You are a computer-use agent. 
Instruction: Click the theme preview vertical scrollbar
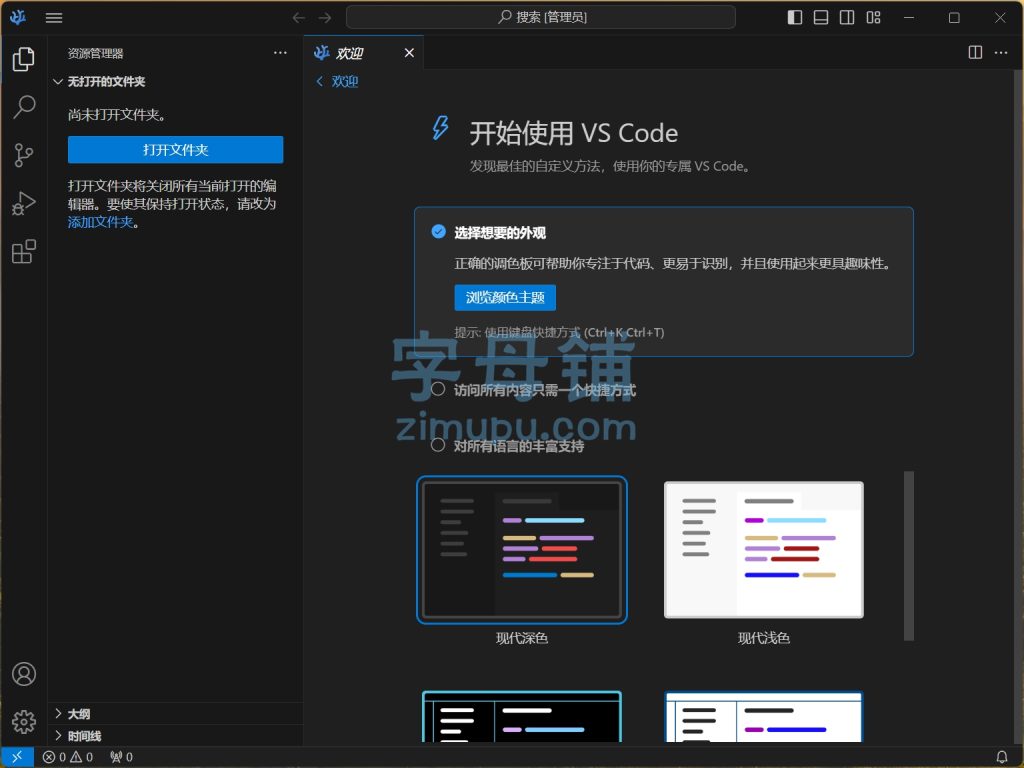(908, 556)
